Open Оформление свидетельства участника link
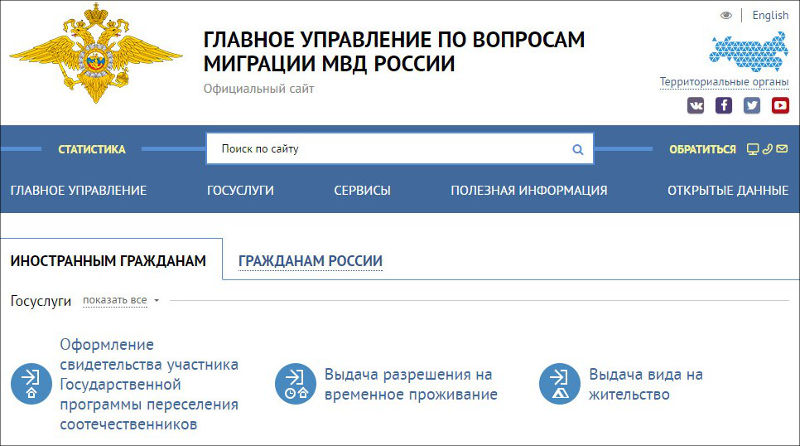This screenshot has height=446, width=800. click(149, 384)
